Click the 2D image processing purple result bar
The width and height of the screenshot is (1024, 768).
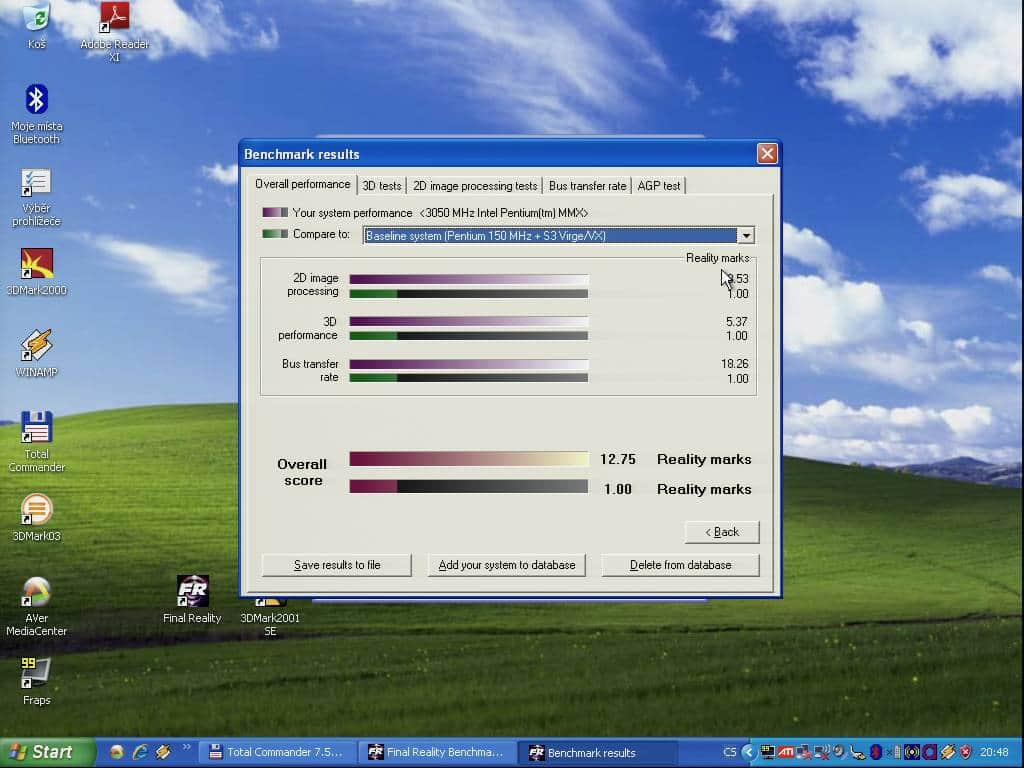point(469,279)
